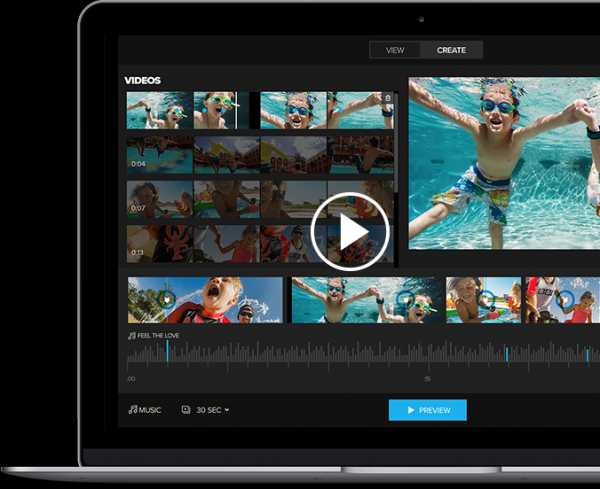Click the audio waveform track at its center
Screen dimensions: 600x489
coord(360,354)
